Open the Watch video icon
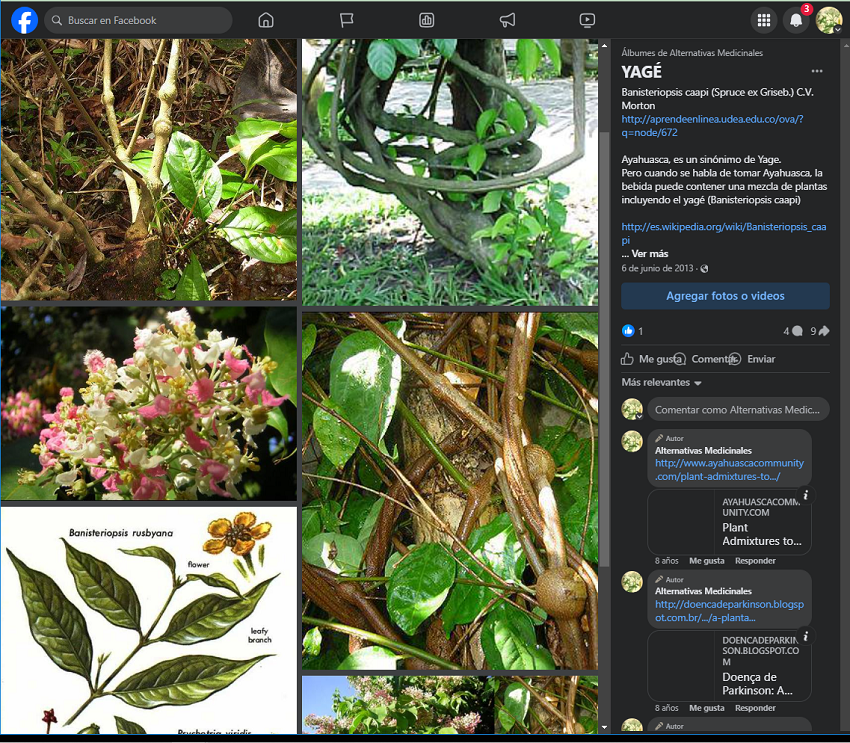 pyautogui.click(x=587, y=20)
